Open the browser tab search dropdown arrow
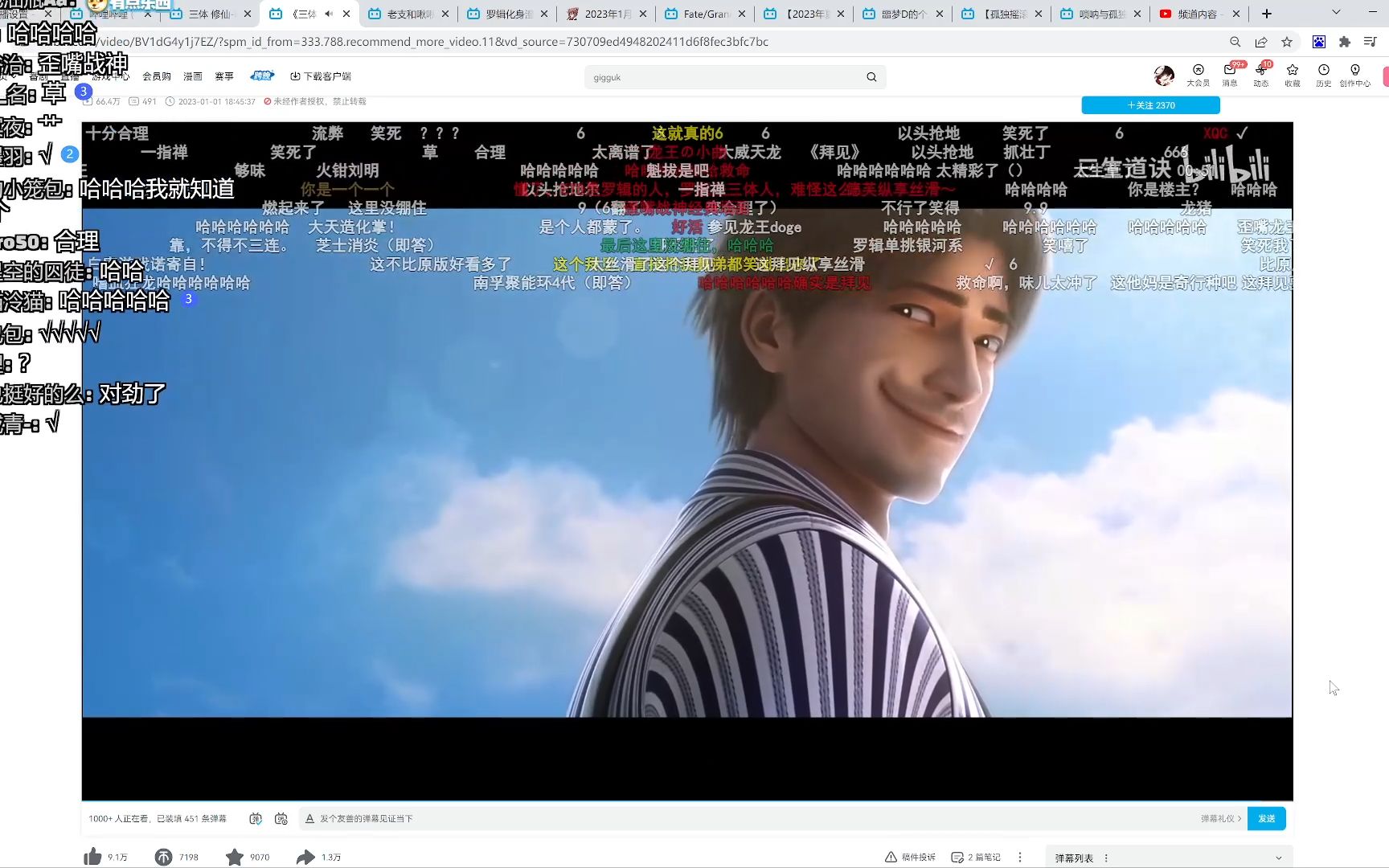Screen dimensions: 1389x868 tap(1336, 13)
